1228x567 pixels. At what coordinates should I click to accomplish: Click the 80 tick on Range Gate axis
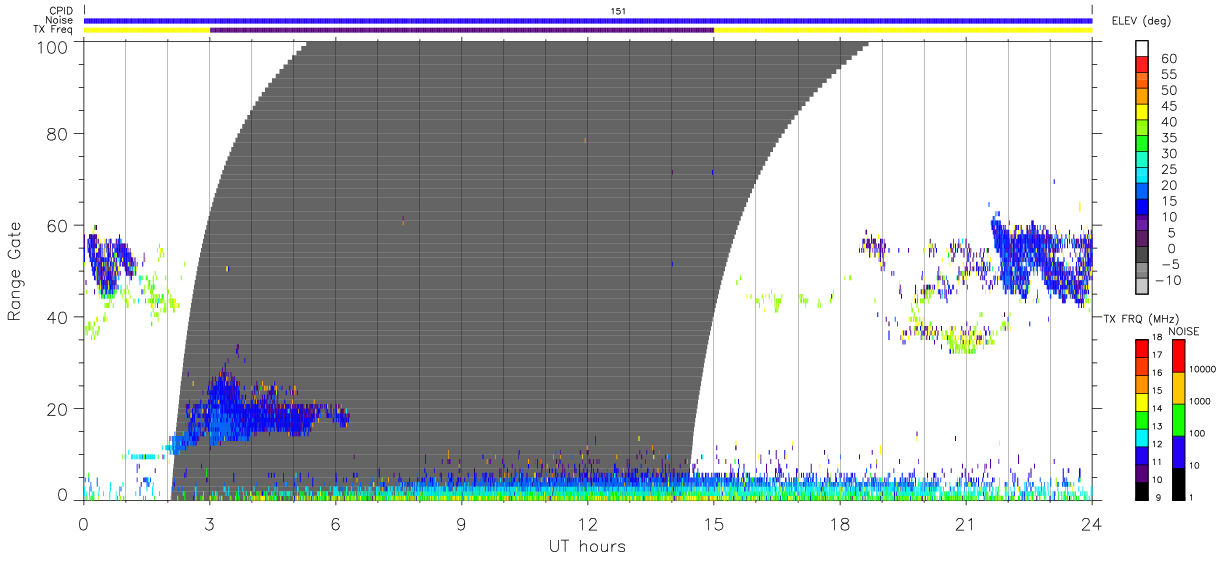tap(60, 133)
